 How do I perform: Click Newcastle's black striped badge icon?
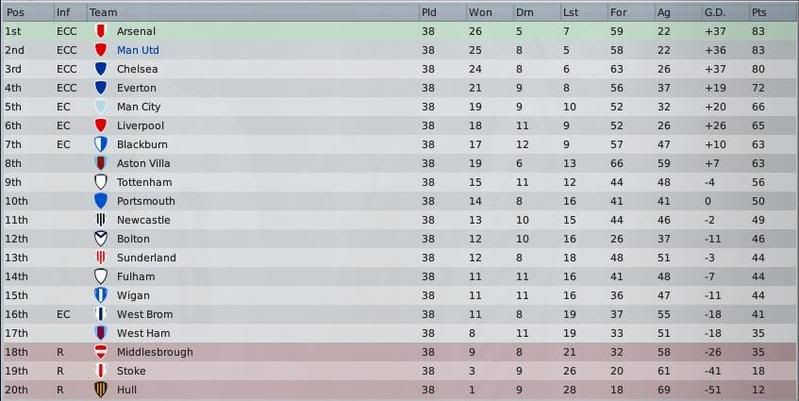click(101, 220)
